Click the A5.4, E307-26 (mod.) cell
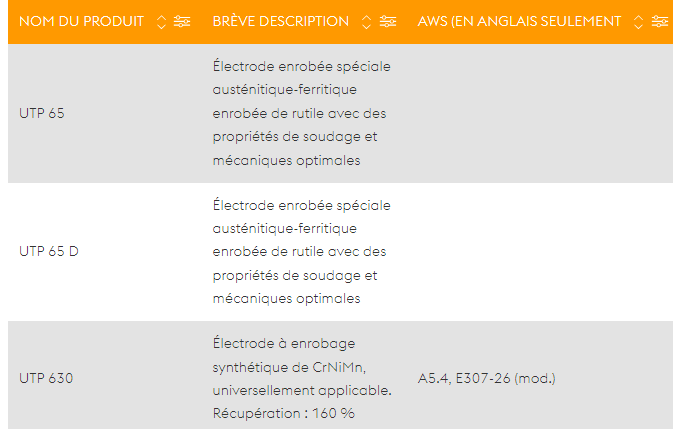Viewport: 673px width, 429px height. [486, 378]
